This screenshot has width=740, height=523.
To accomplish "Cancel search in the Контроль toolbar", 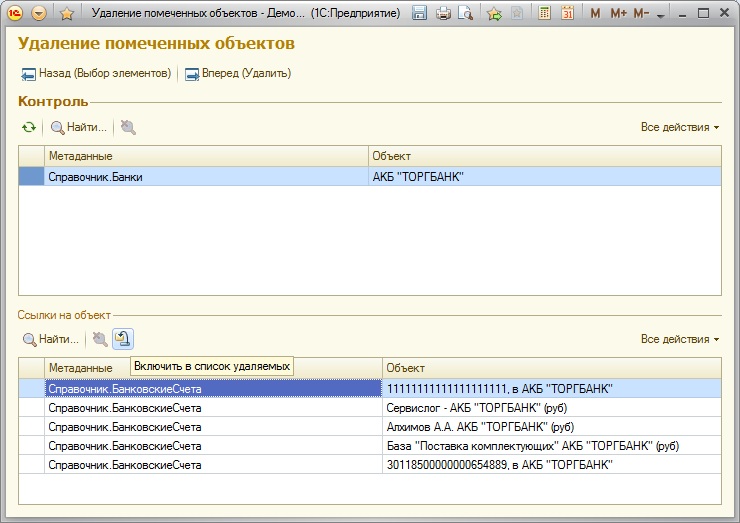I will (128, 127).
